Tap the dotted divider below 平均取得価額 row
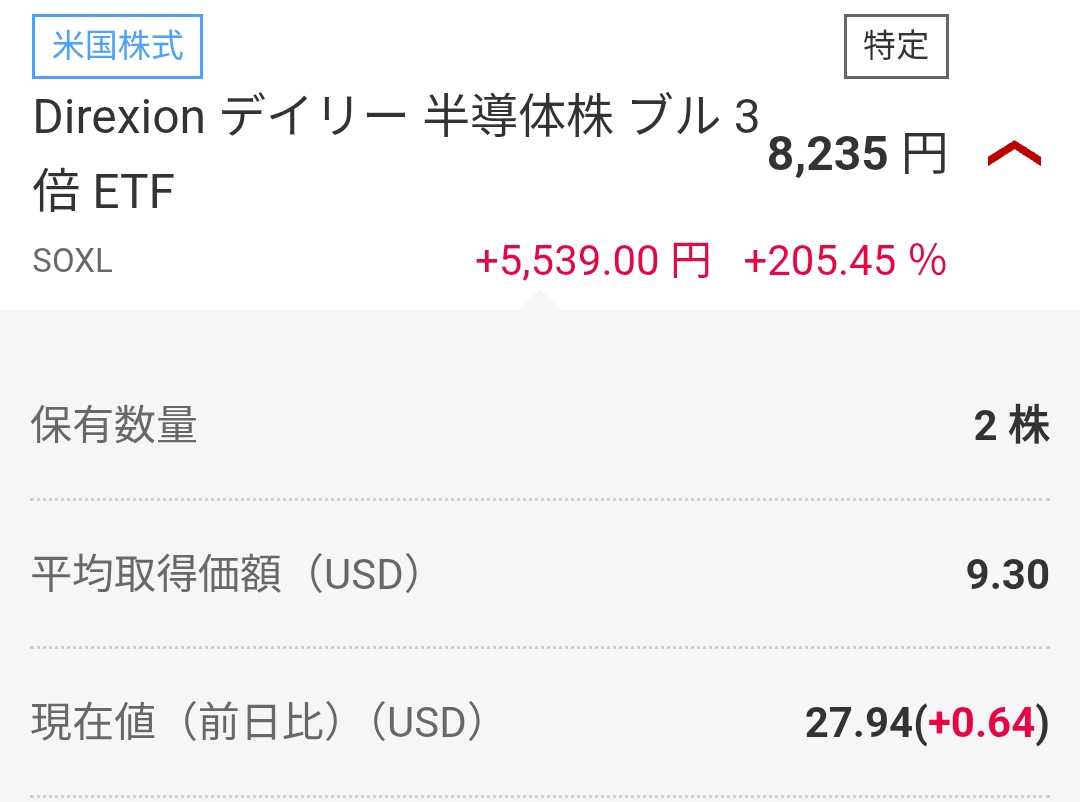Viewport: 1080px width, 802px height. point(540,647)
